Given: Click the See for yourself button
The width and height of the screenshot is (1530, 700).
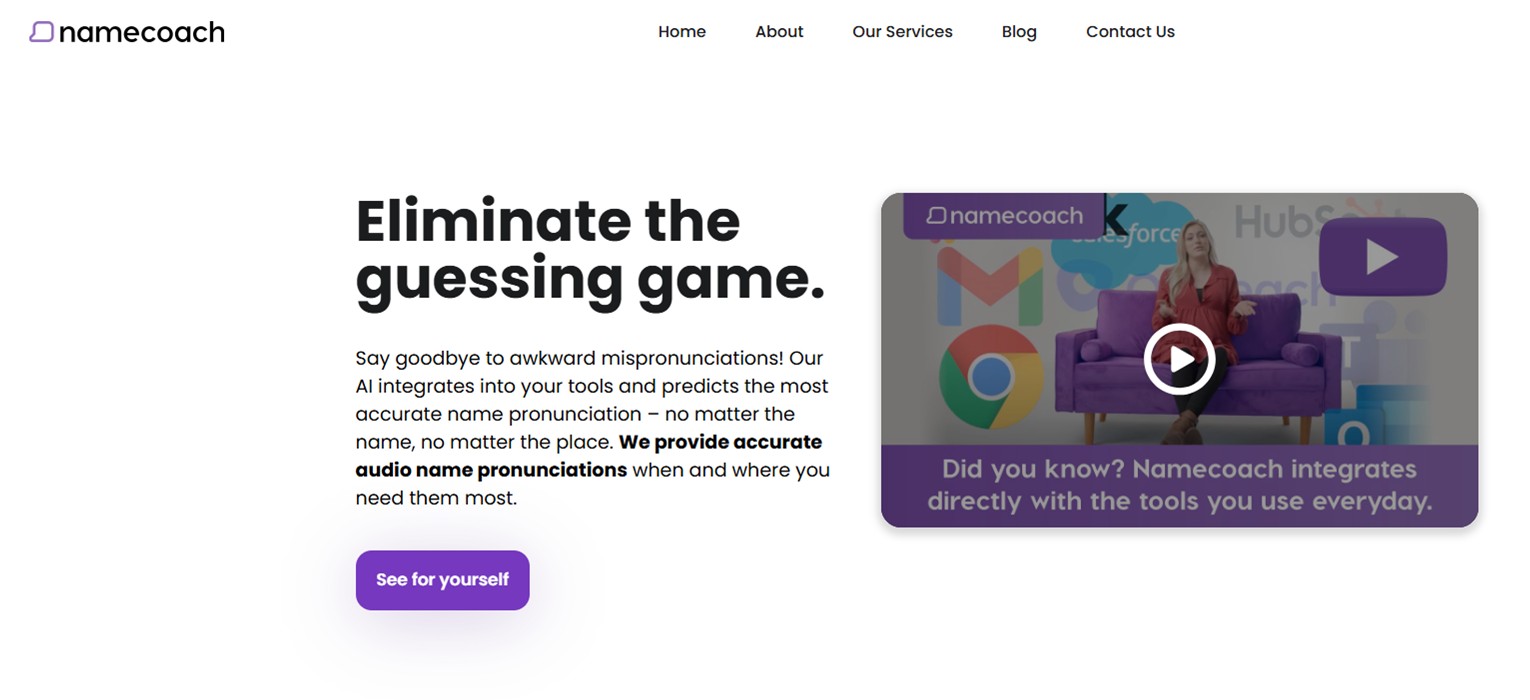Looking at the screenshot, I should 442,580.
